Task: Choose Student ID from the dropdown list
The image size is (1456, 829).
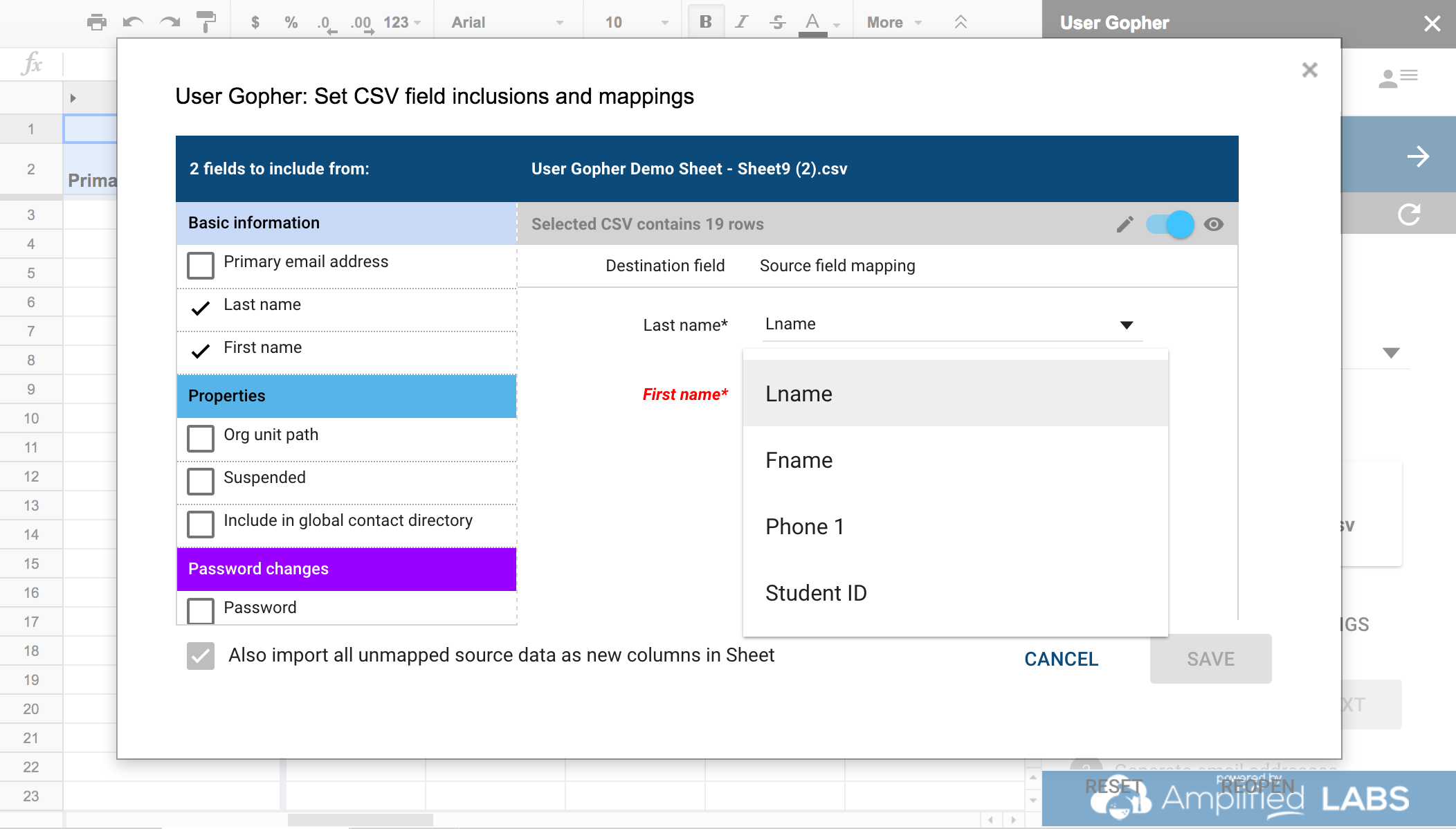Action: tap(955, 592)
